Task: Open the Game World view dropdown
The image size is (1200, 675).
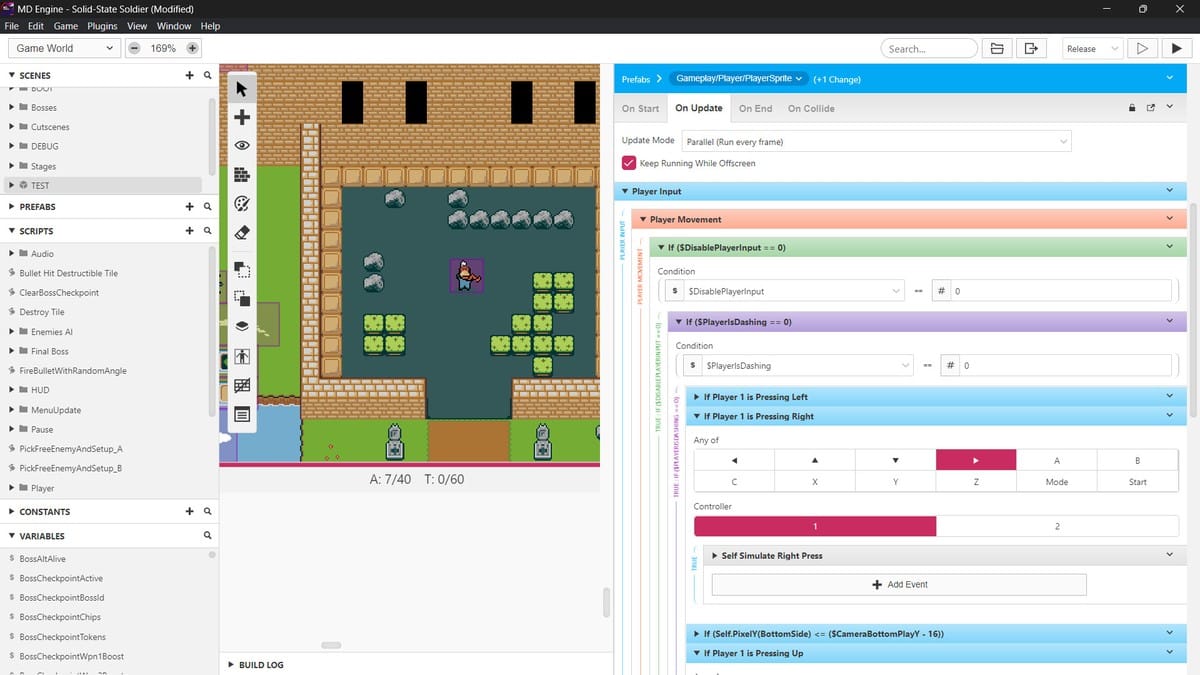Action: click(64, 48)
